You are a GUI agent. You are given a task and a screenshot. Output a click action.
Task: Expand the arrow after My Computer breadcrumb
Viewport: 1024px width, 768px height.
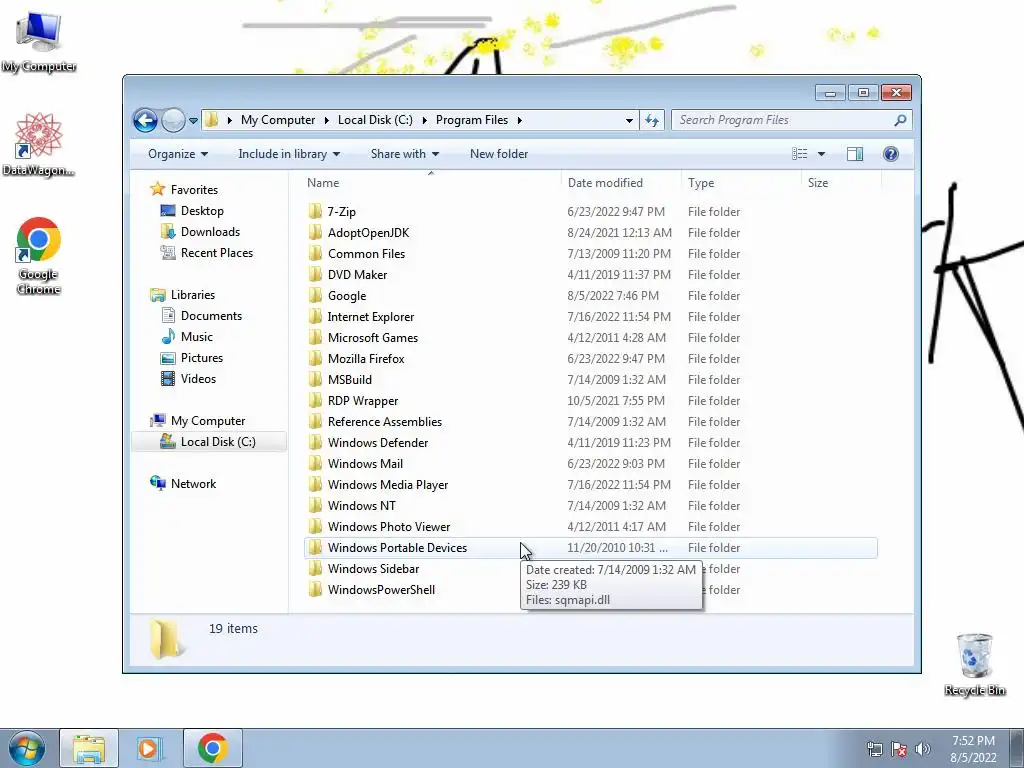click(x=327, y=120)
